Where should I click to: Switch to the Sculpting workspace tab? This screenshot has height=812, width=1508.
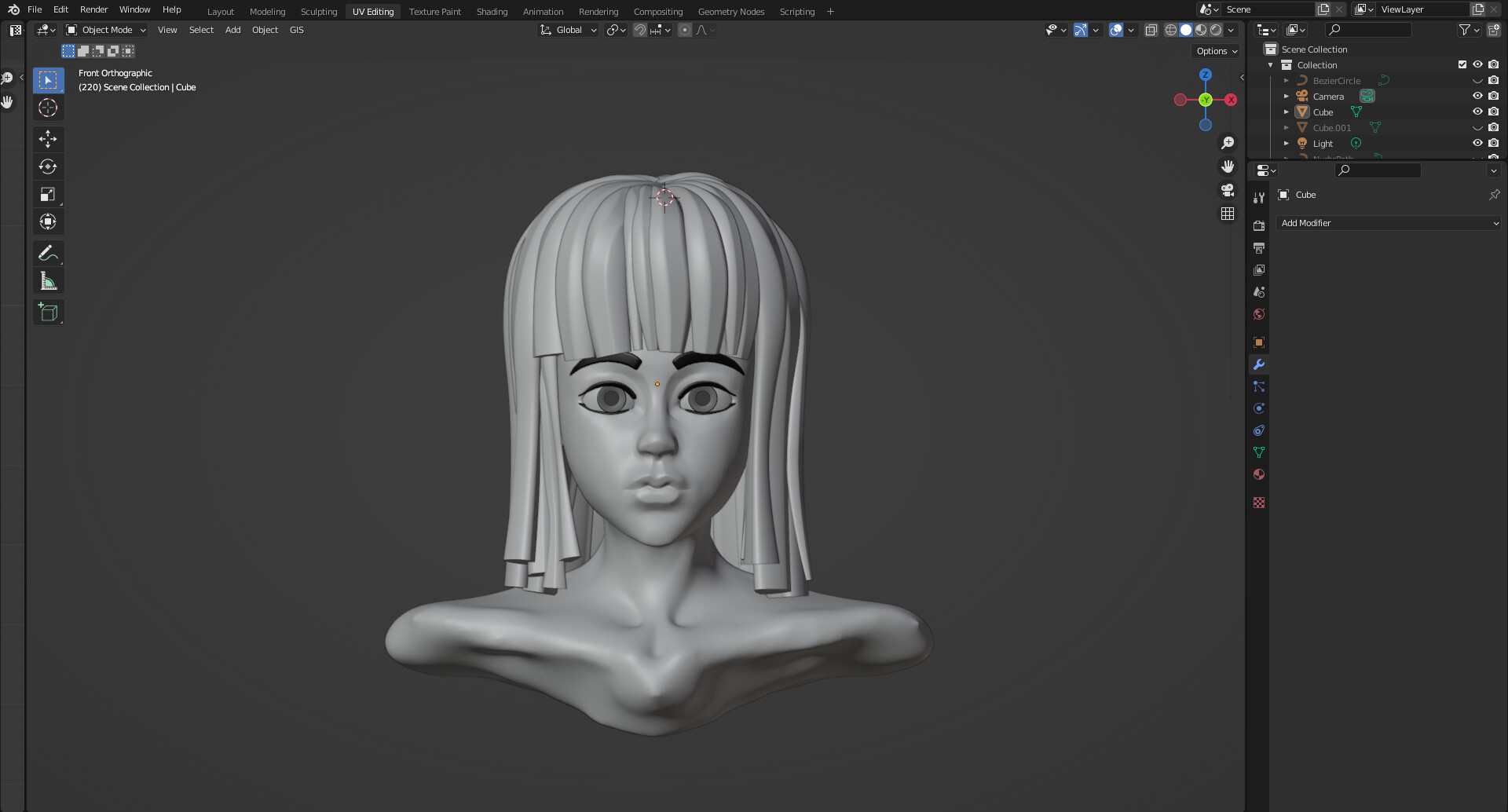(x=318, y=11)
